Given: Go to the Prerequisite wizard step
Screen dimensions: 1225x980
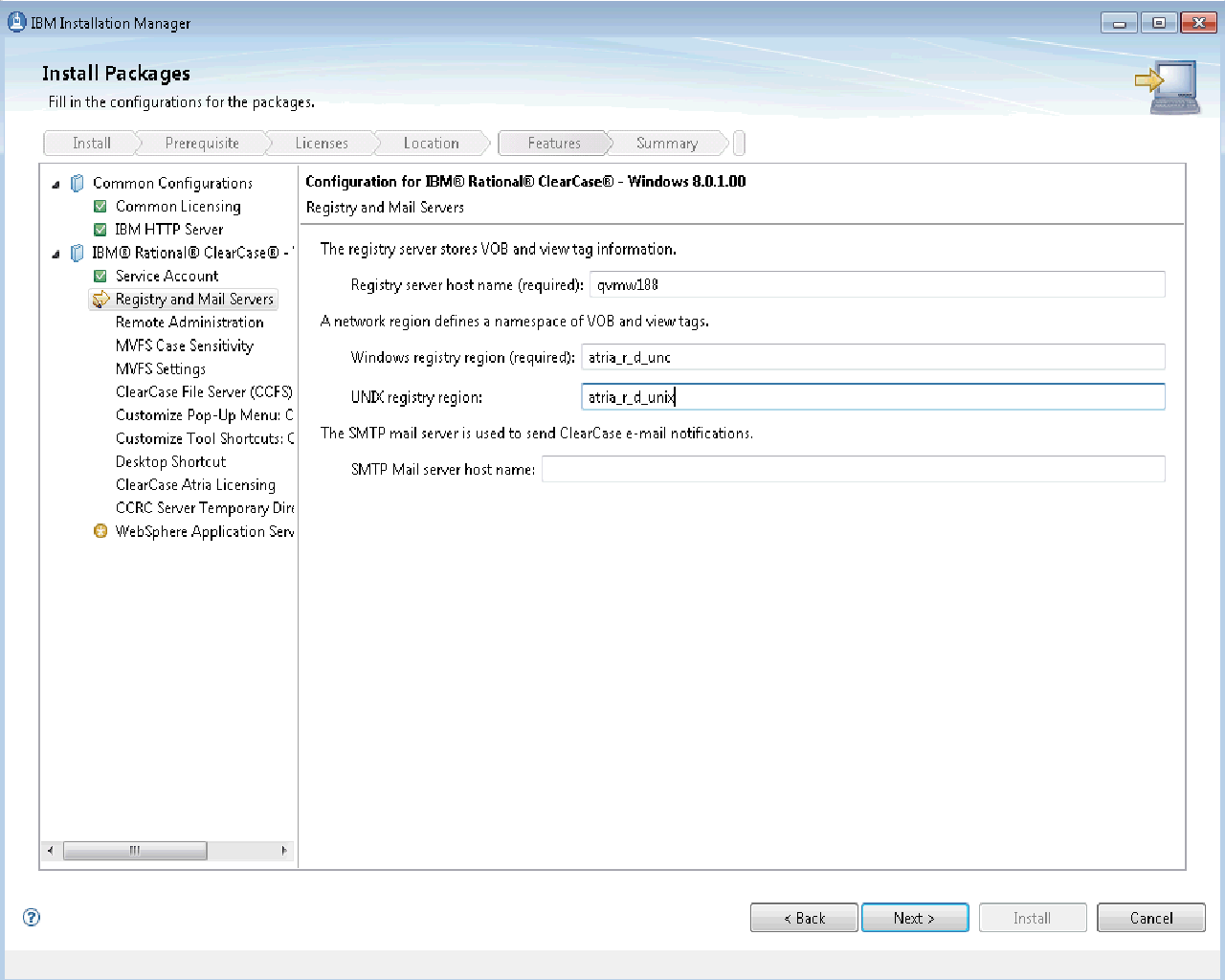Looking at the screenshot, I should 202,143.
